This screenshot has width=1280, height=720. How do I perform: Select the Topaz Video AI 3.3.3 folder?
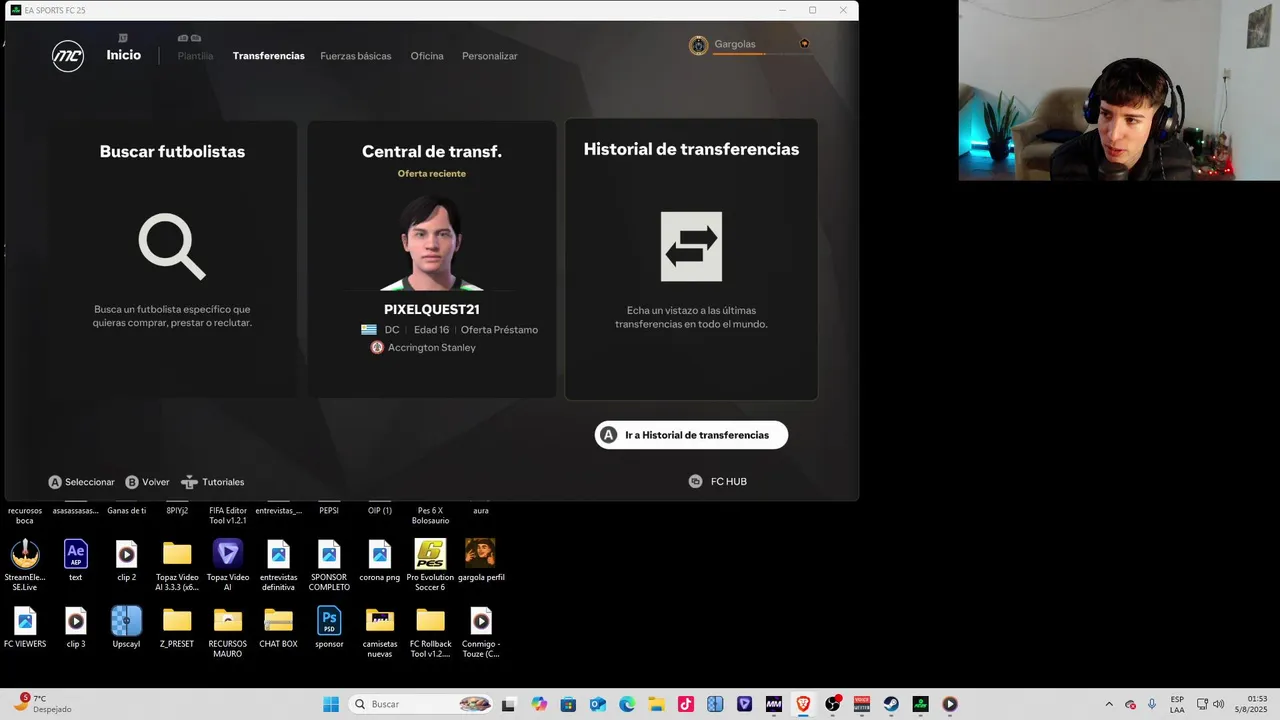click(x=177, y=563)
